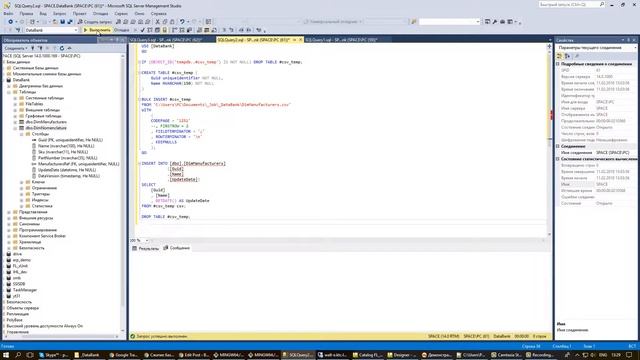Select the erp_demo database
Image resolution: width=640 pixels, height=360 pixels.
click(x=22, y=260)
